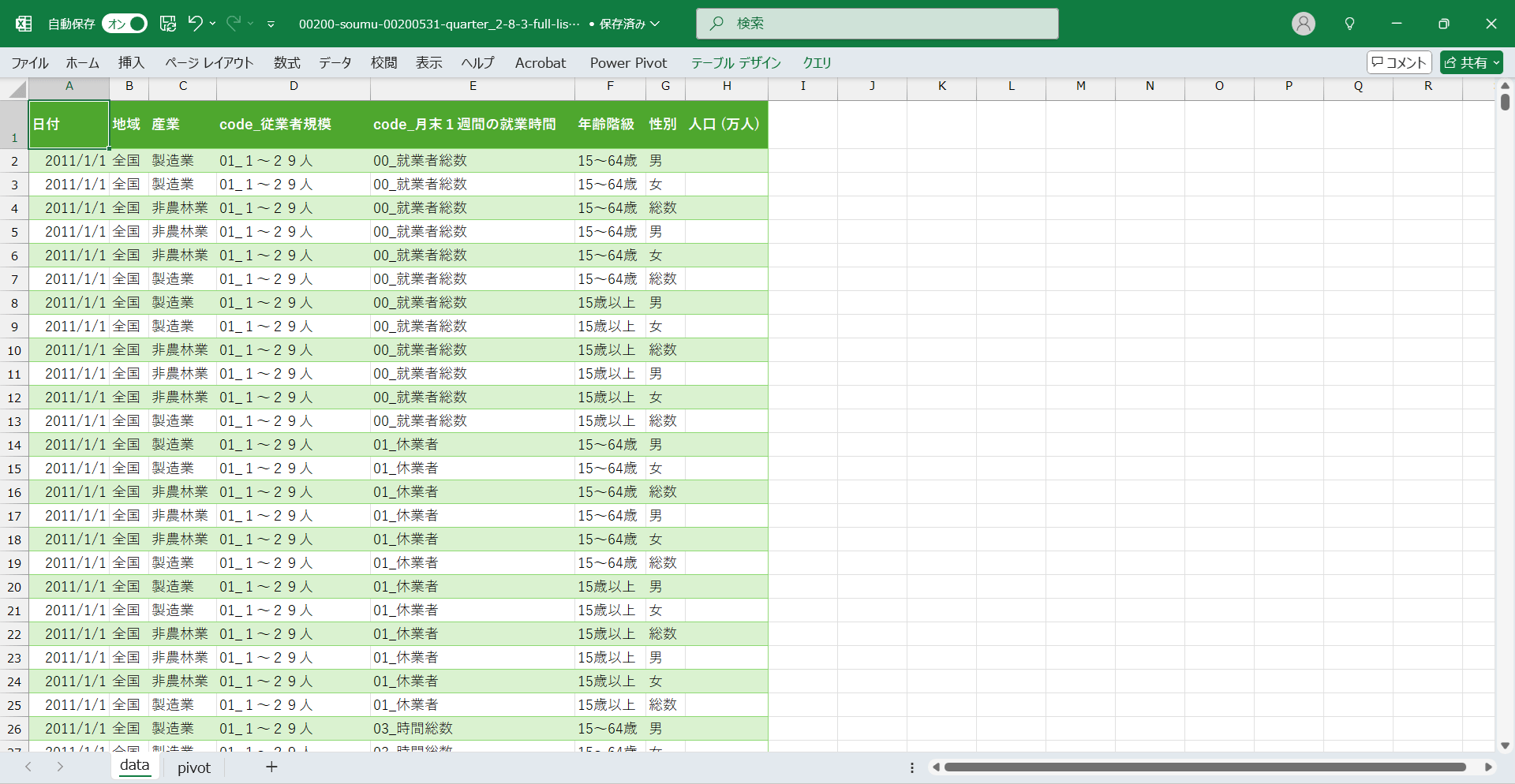The width and height of the screenshot is (1515, 784).
Task: Switch to the テーブル デザイン tab
Action: pos(735,63)
